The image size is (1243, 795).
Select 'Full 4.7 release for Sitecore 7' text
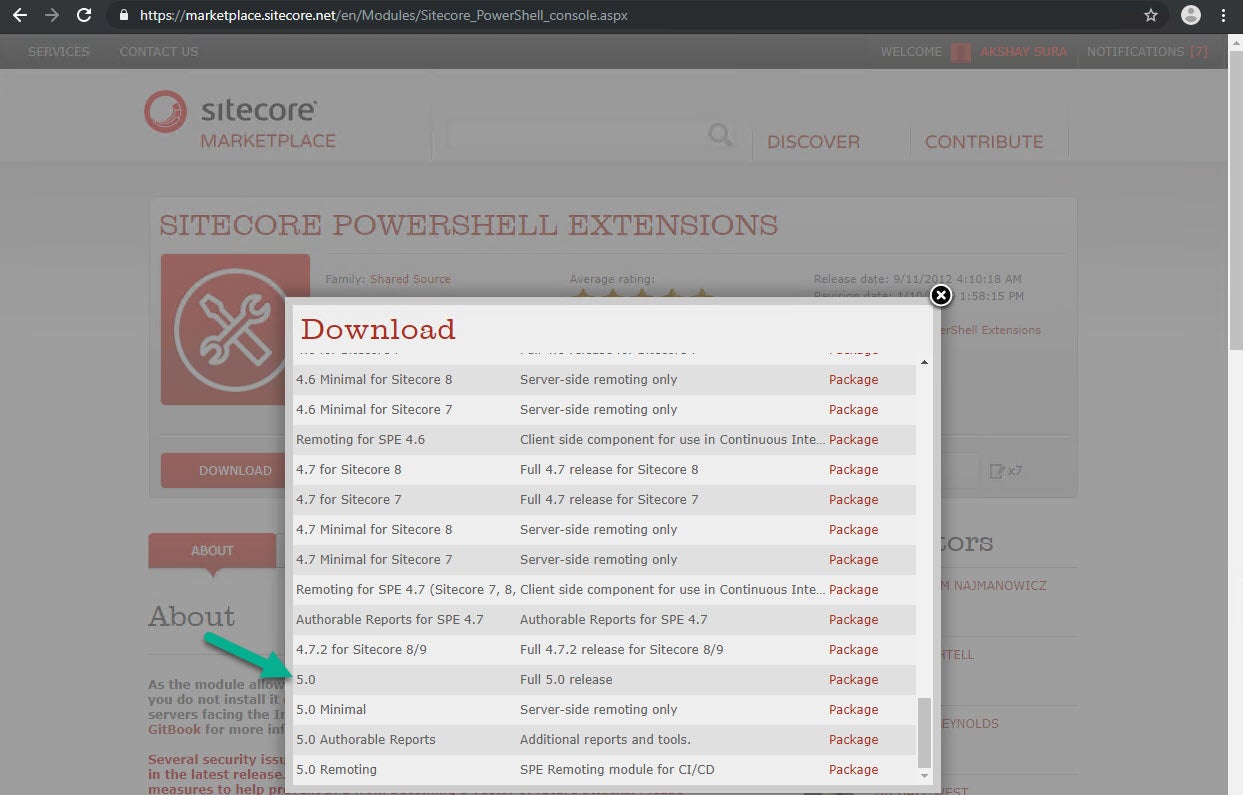(x=609, y=499)
